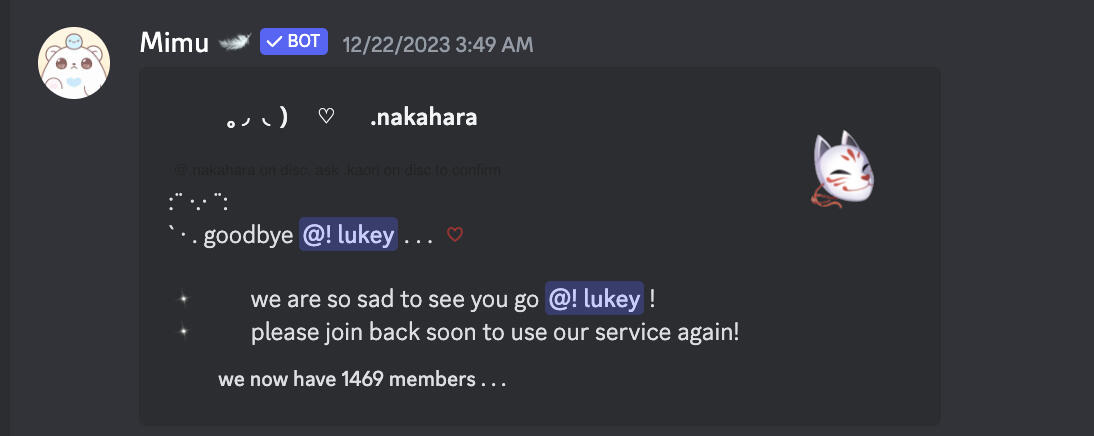Click the 'we now have 1469 members' footer
This screenshot has height=436, width=1094.
click(x=362, y=380)
